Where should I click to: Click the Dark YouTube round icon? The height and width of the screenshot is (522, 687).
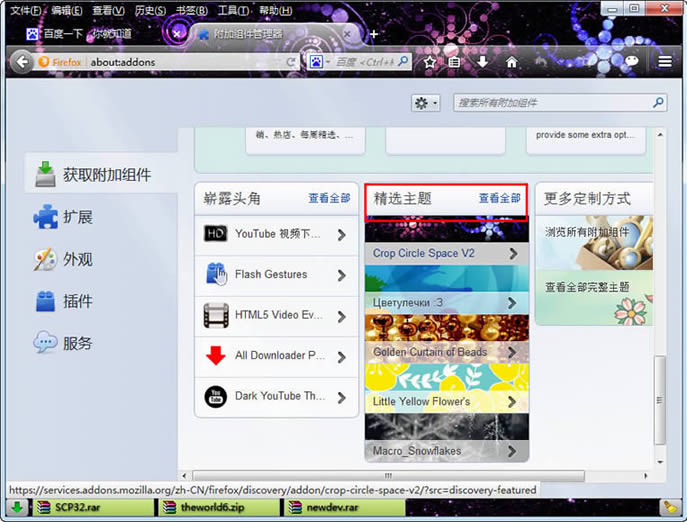216,397
